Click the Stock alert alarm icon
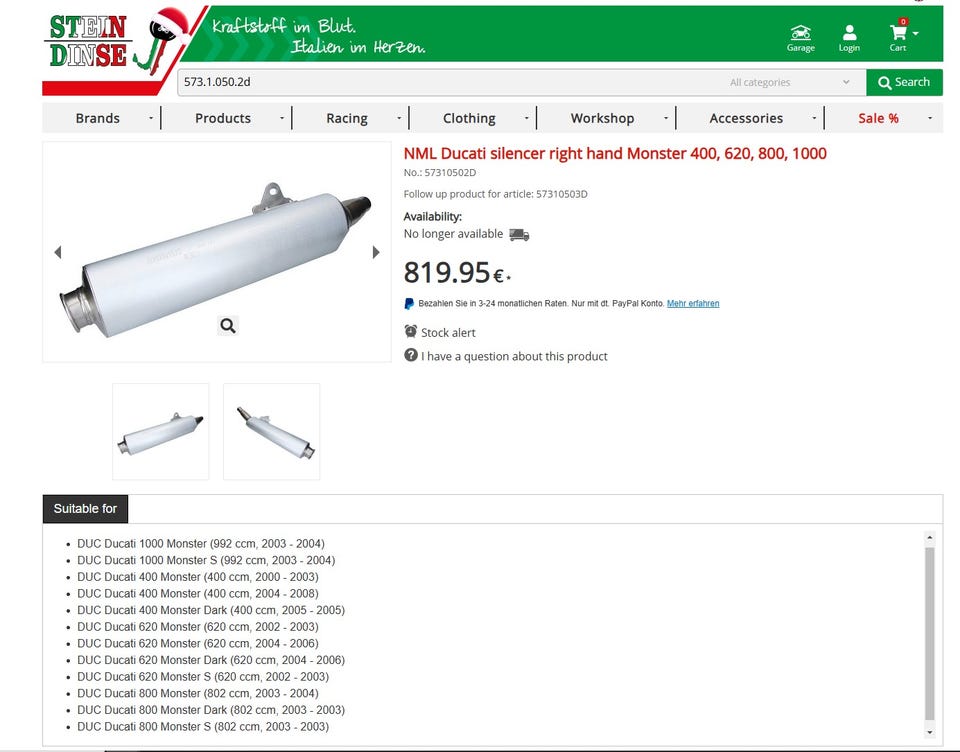This screenshot has width=960, height=752. click(x=411, y=331)
